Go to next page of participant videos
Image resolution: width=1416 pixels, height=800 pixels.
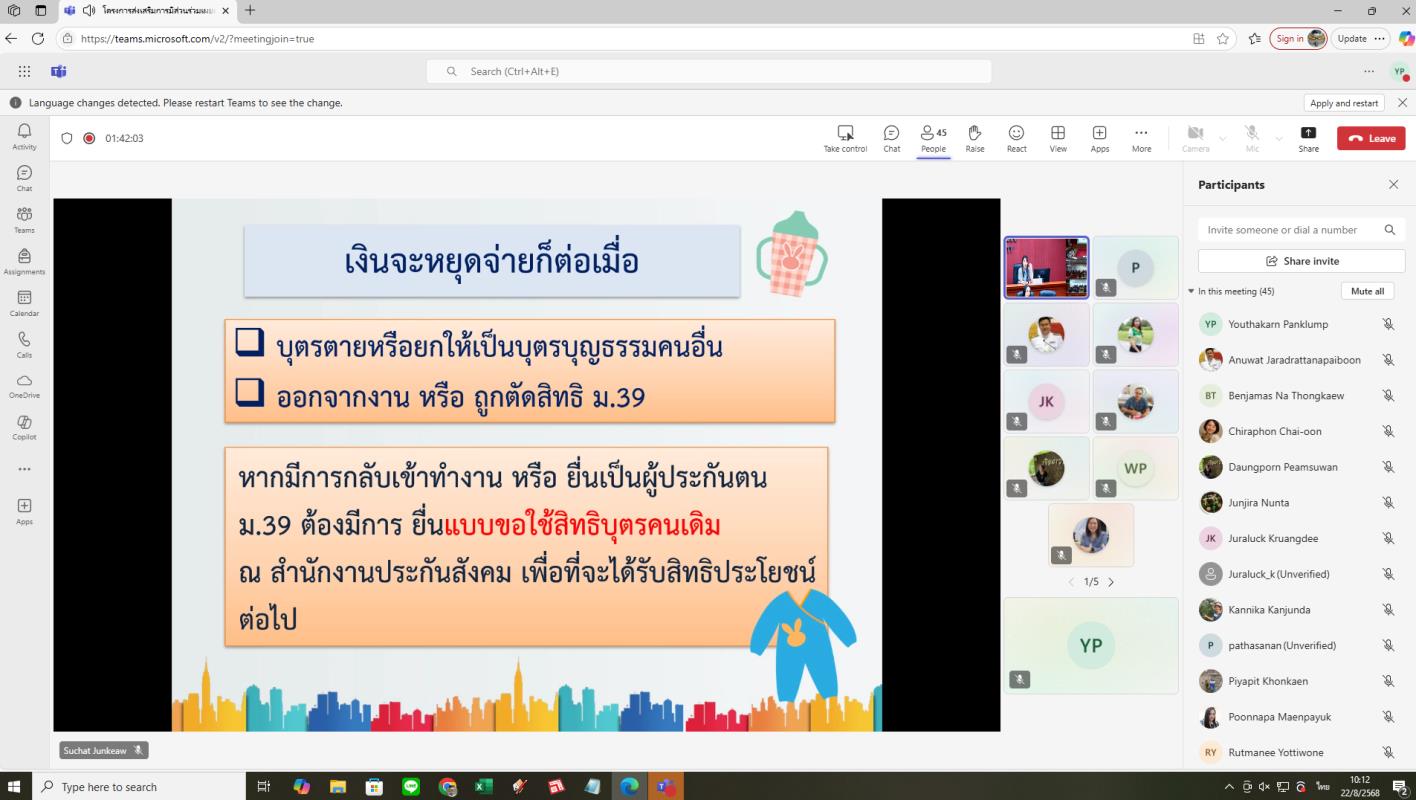pyautogui.click(x=1111, y=582)
